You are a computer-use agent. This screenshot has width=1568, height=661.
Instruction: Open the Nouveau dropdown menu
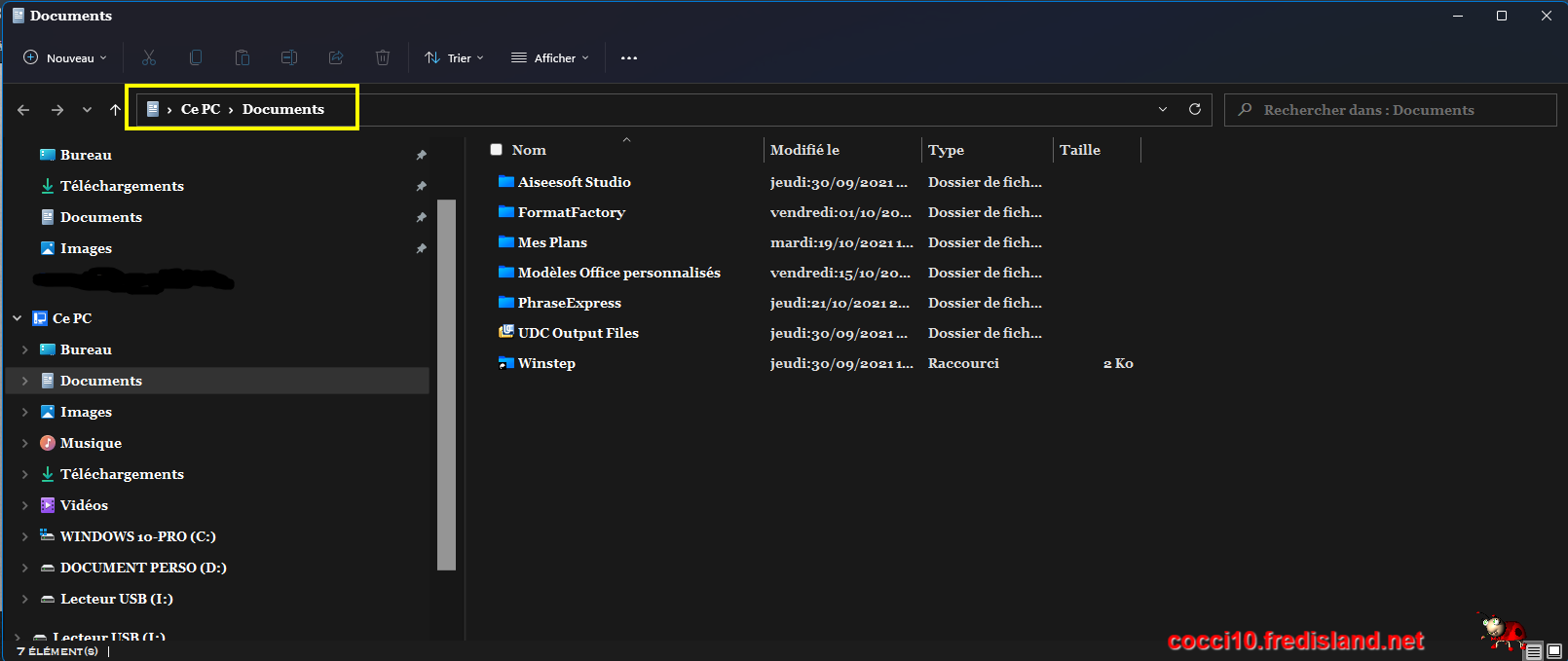(x=65, y=58)
